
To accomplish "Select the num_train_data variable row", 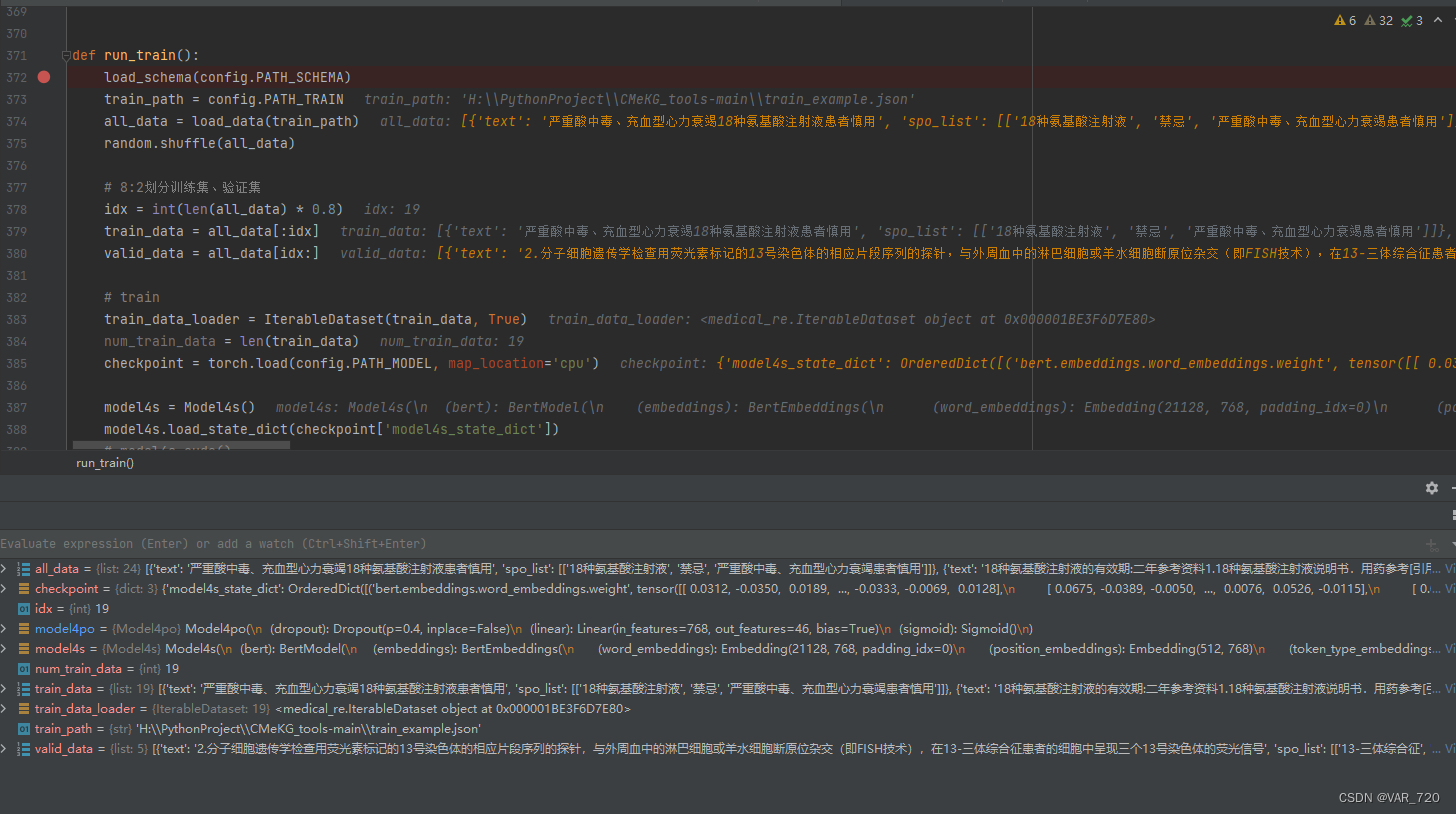I will tap(728, 669).
